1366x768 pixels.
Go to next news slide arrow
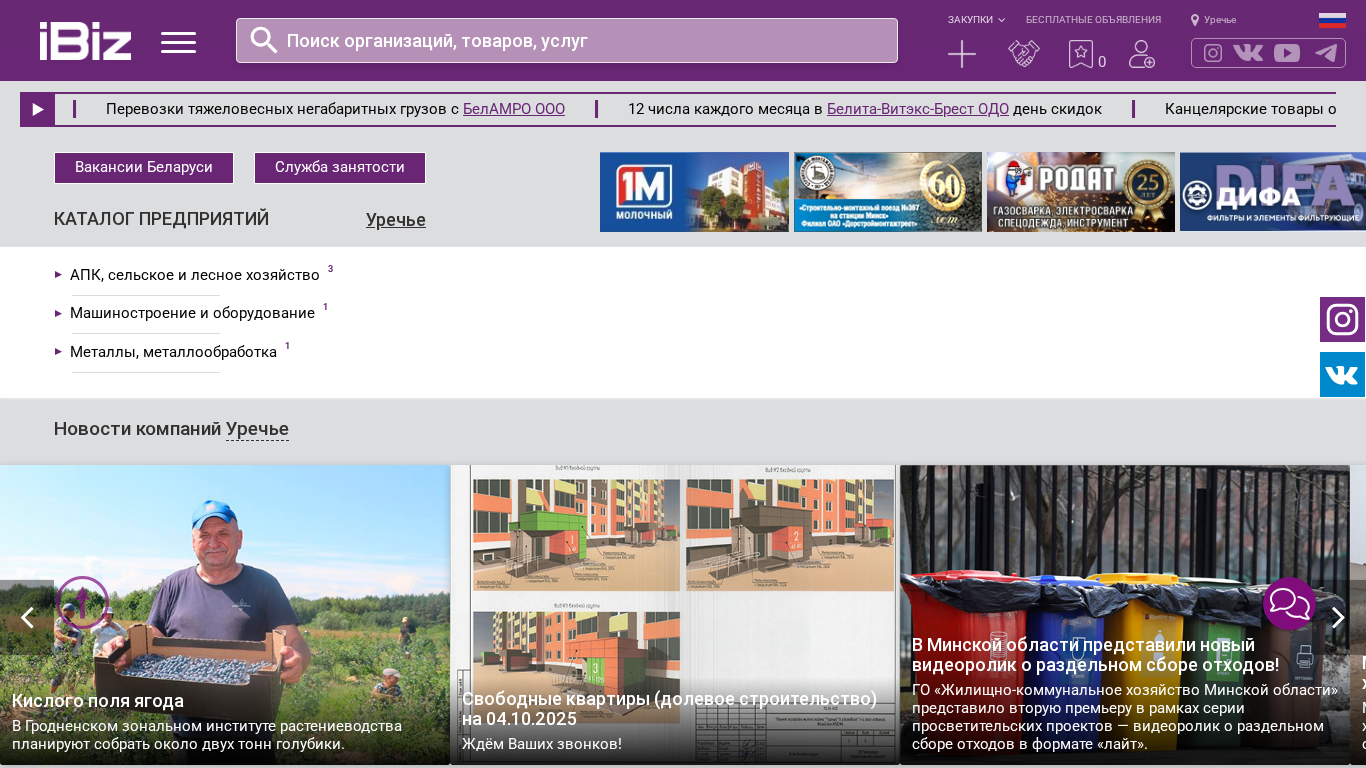click(x=1338, y=618)
